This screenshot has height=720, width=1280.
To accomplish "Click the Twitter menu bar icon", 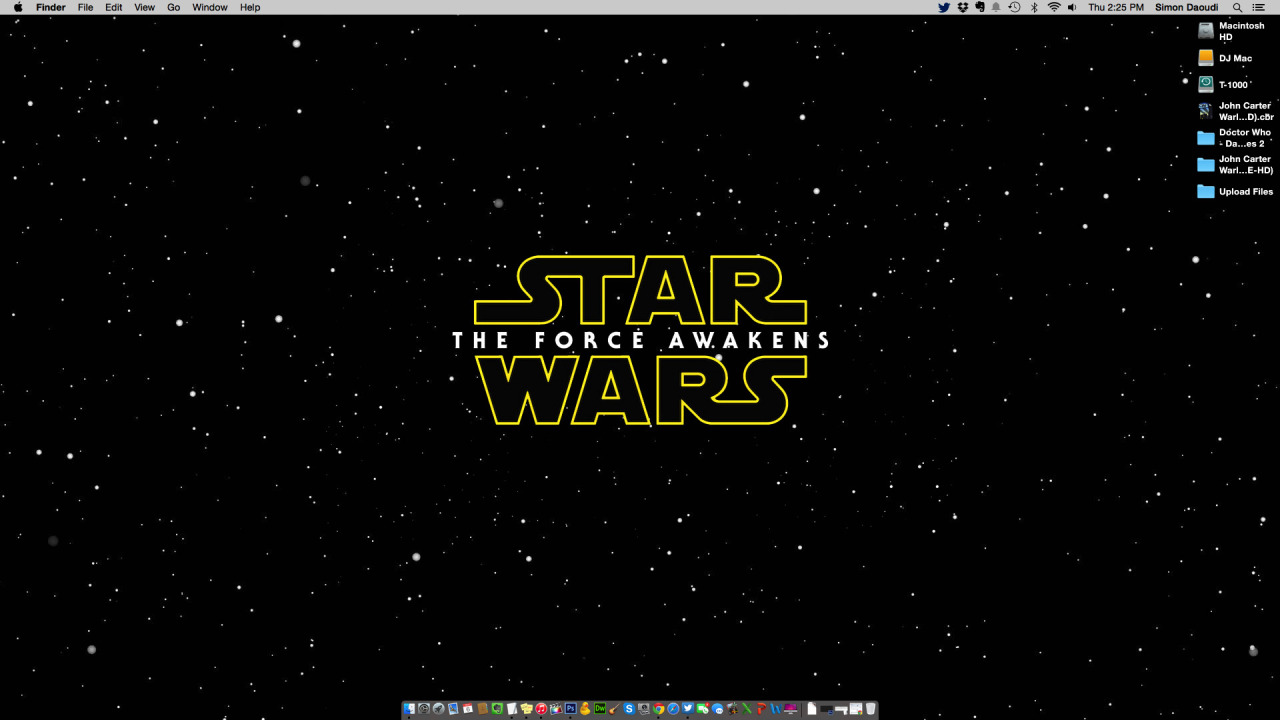I will pos(944,7).
